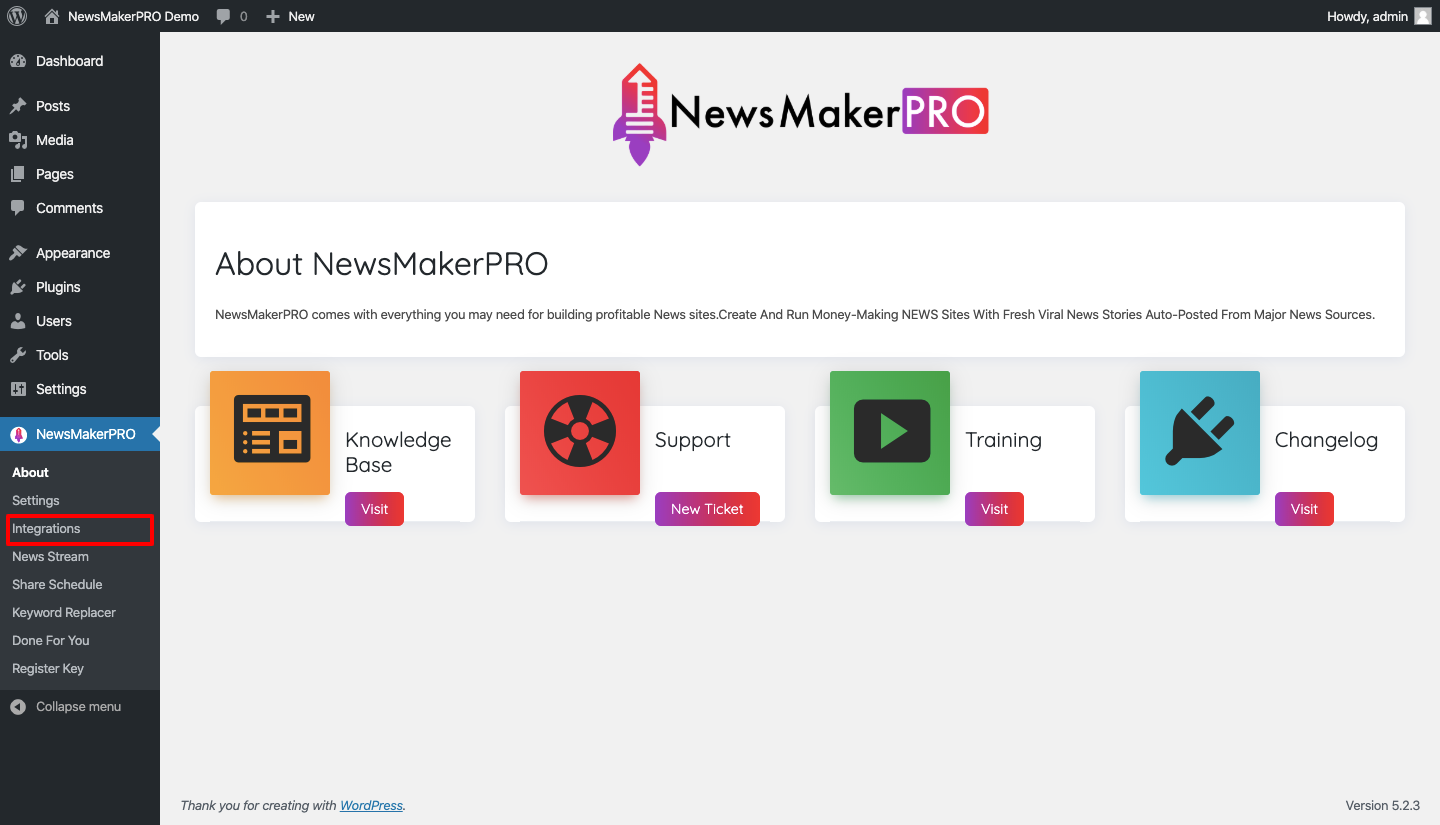
Task: Click the Support card title
Action: (x=692, y=440)
